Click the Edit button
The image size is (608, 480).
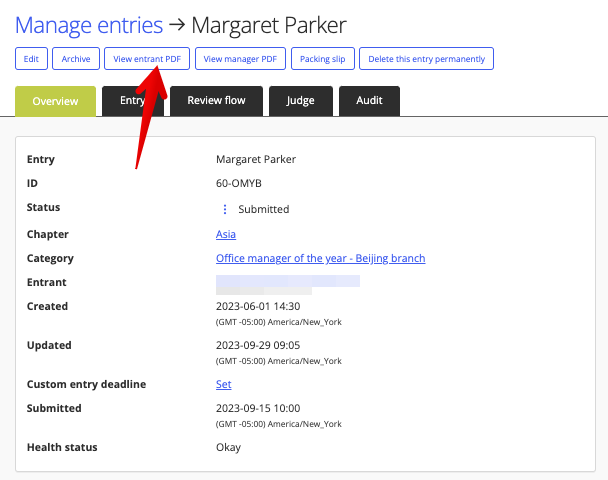point(31,59)
